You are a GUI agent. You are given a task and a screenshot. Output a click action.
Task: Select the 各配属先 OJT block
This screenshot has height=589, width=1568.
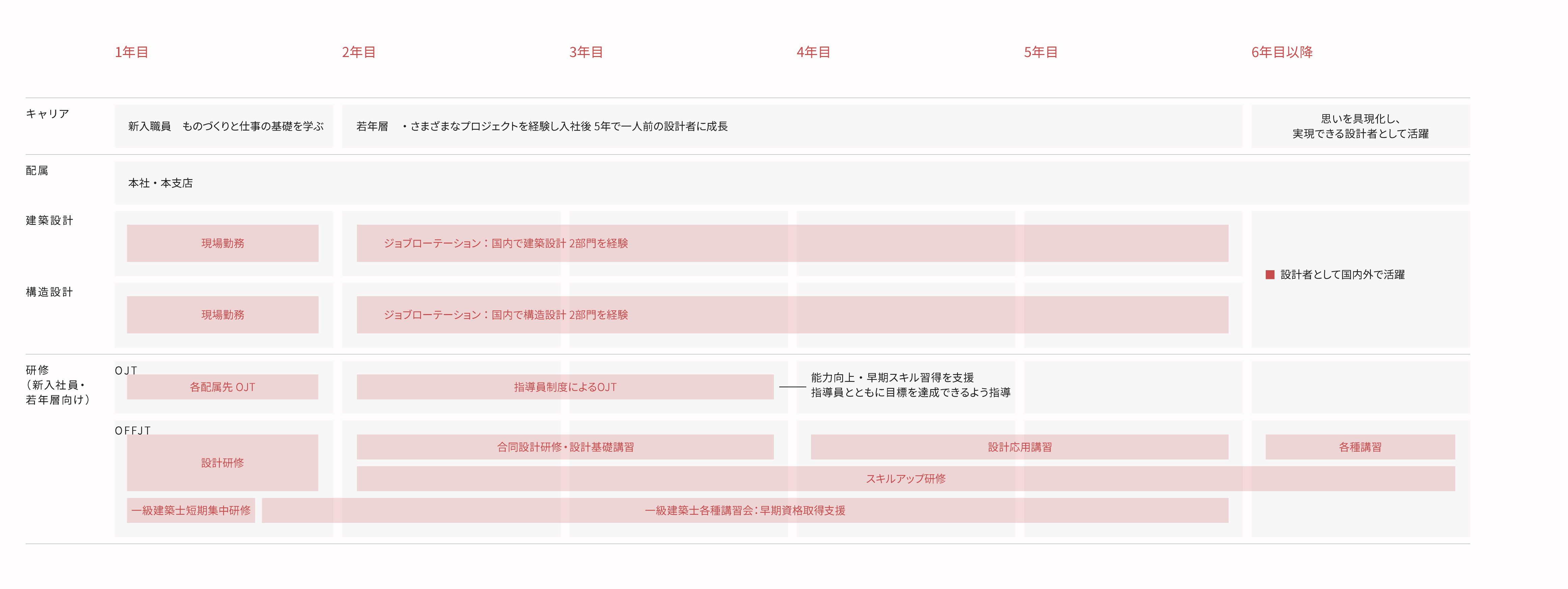coord(222,387)
